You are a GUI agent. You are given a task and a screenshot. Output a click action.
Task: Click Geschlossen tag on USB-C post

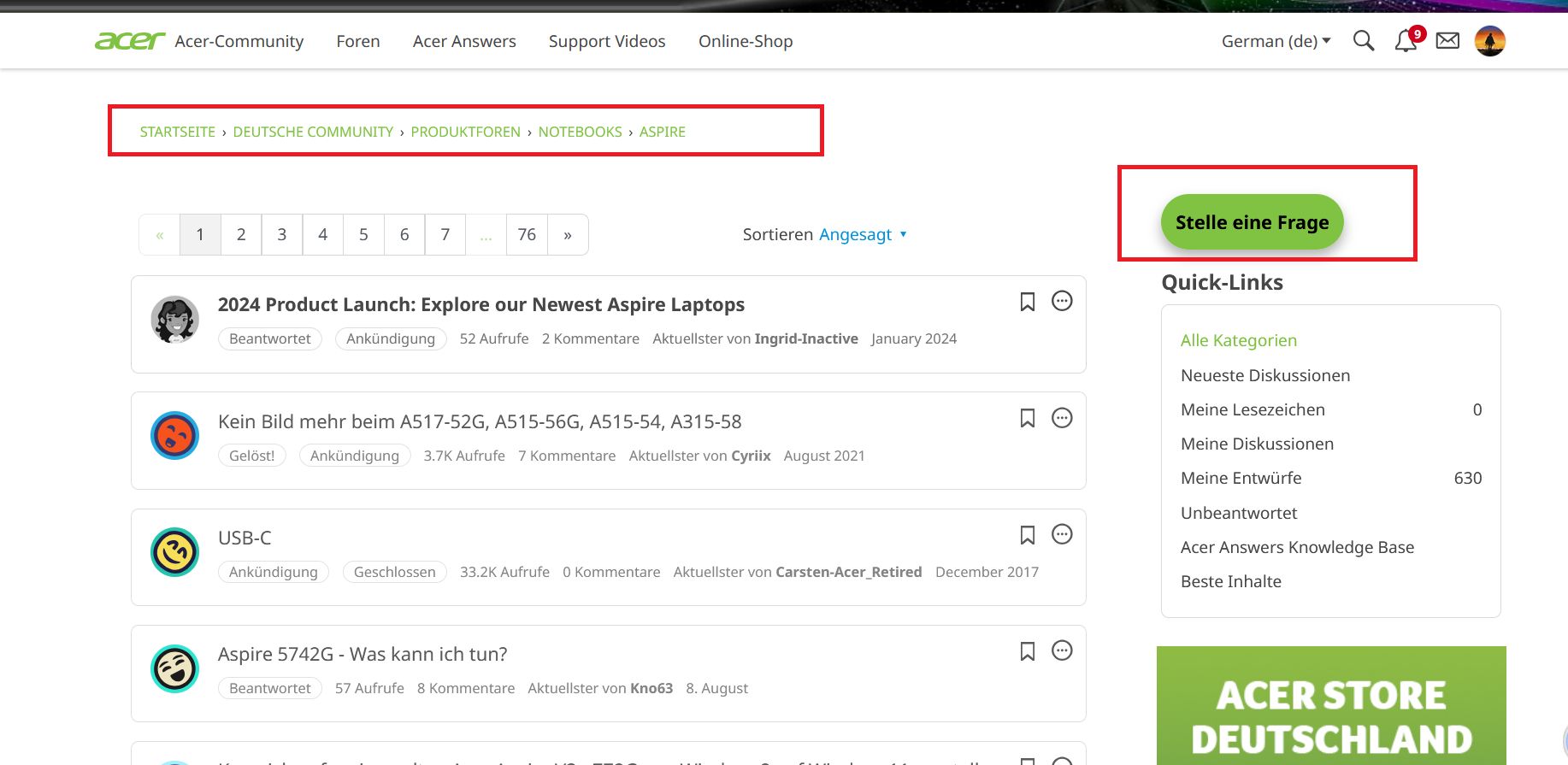coord(394,572)
